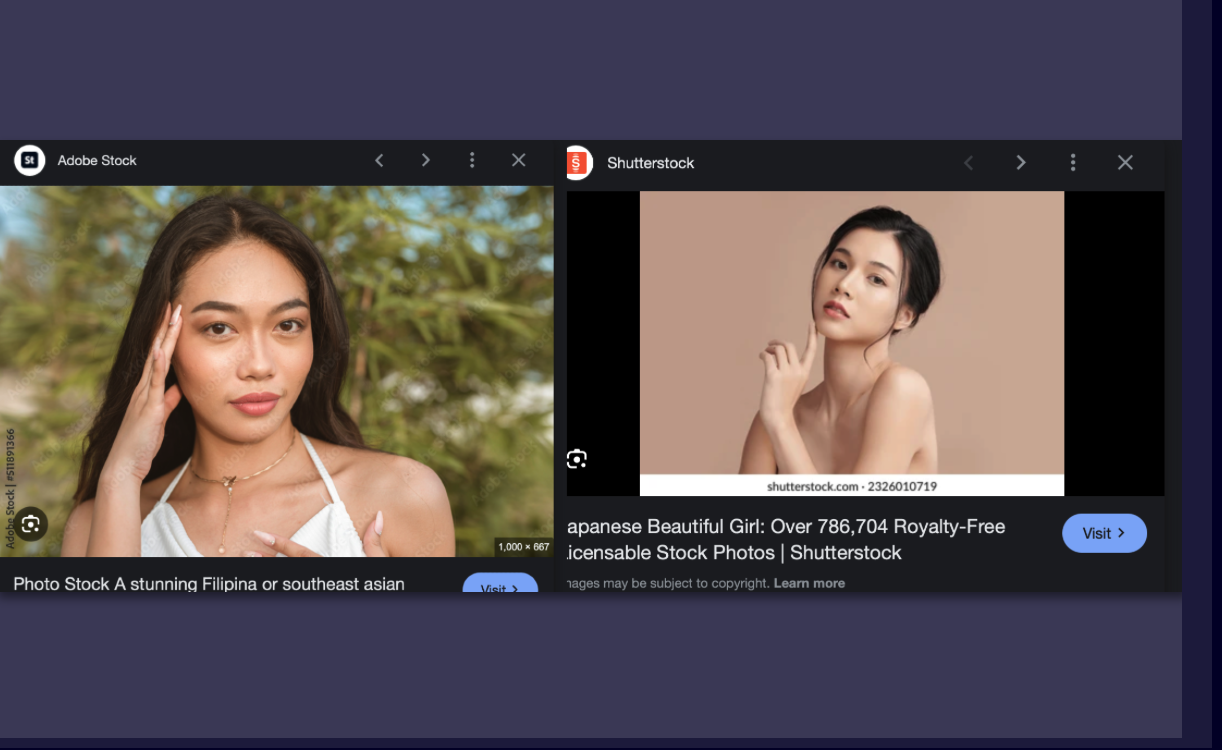The height and width of the screenshot is (750, 1222).
Task: Search Adobe Stock photo with Lens icon
Action: (31, 523)
